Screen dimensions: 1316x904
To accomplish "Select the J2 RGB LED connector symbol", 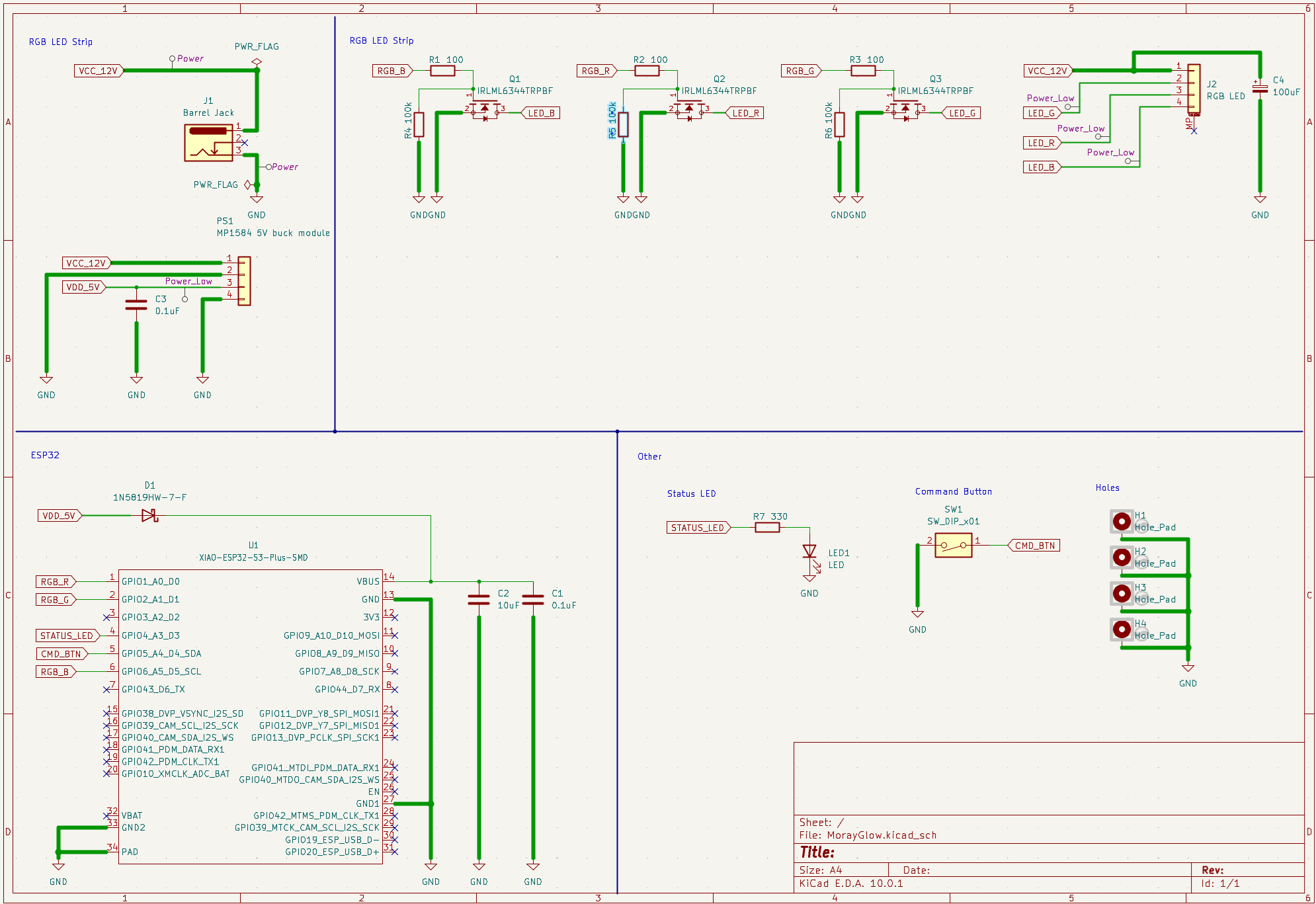I will (x=1194, y=89).
